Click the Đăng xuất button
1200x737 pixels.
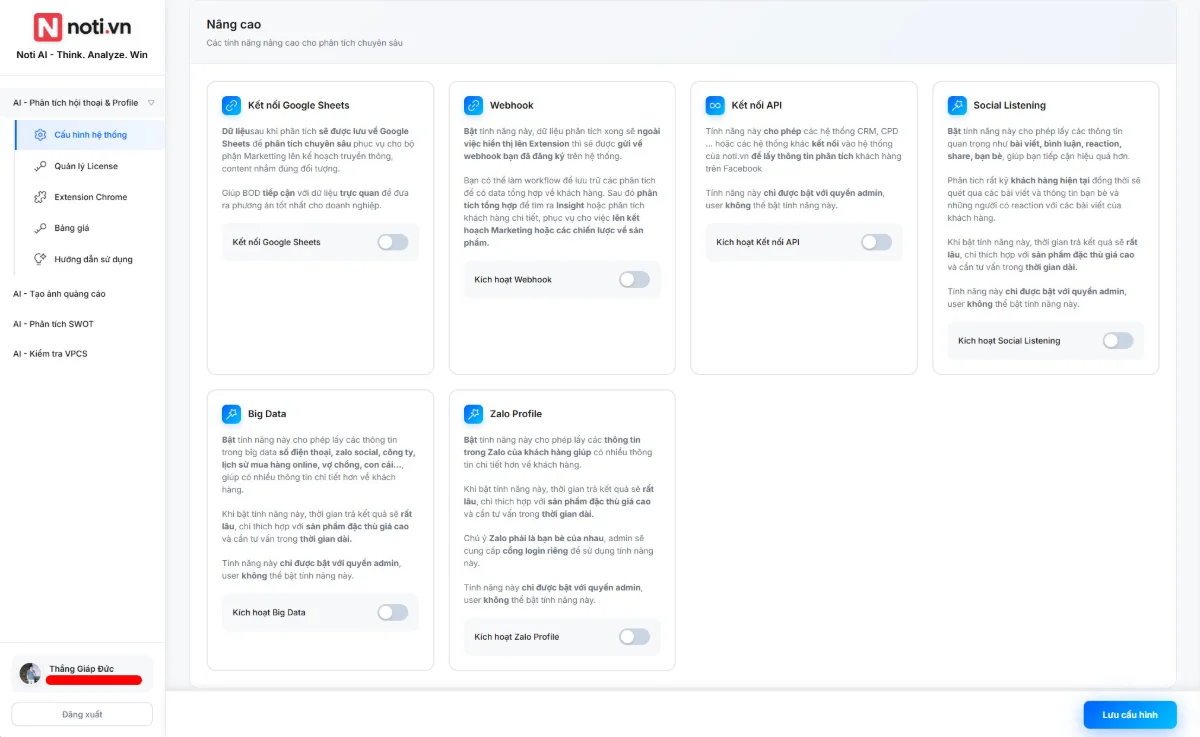(82, 714)
